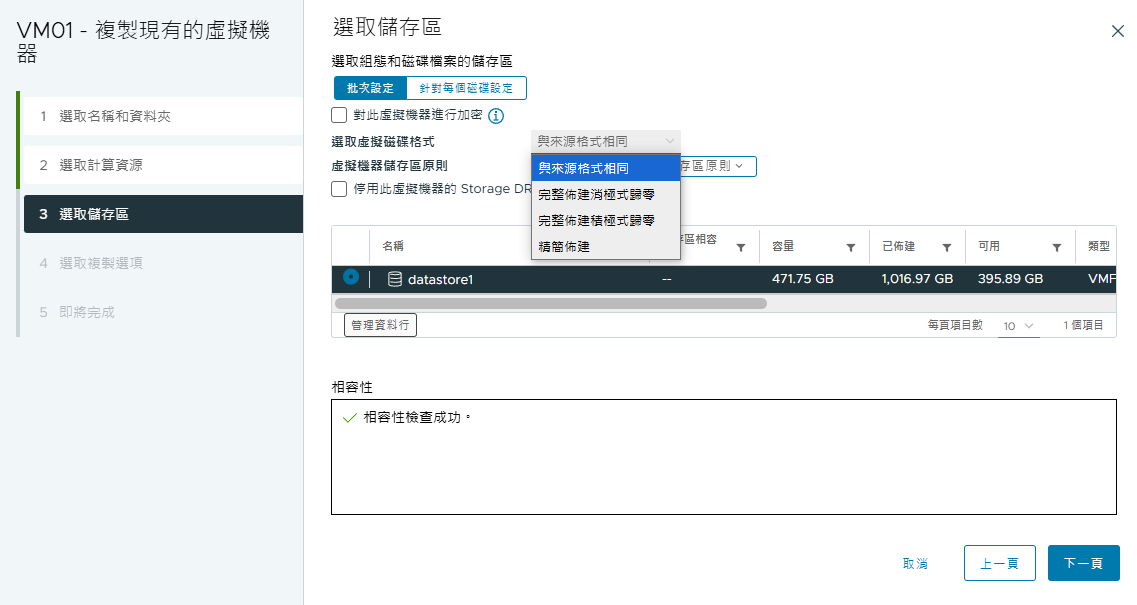Image resolution: width=1137 pixels, height=605 pixels.
Task: Click 395.89 GB free value
Action: [x=1010, y=279]
